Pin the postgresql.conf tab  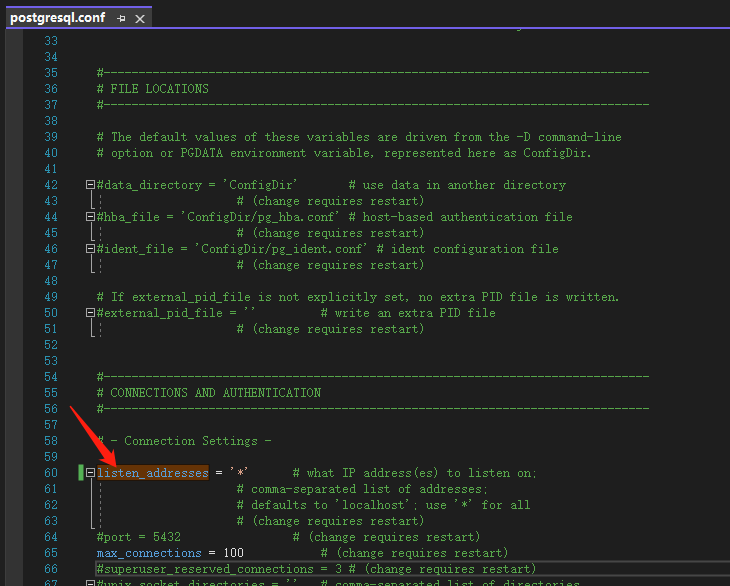(x=121, y=18)
